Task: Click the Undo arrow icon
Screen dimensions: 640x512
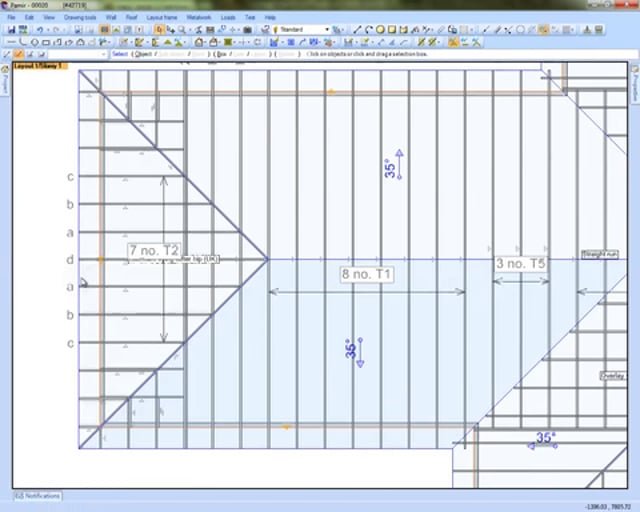Action: (40, 30)
